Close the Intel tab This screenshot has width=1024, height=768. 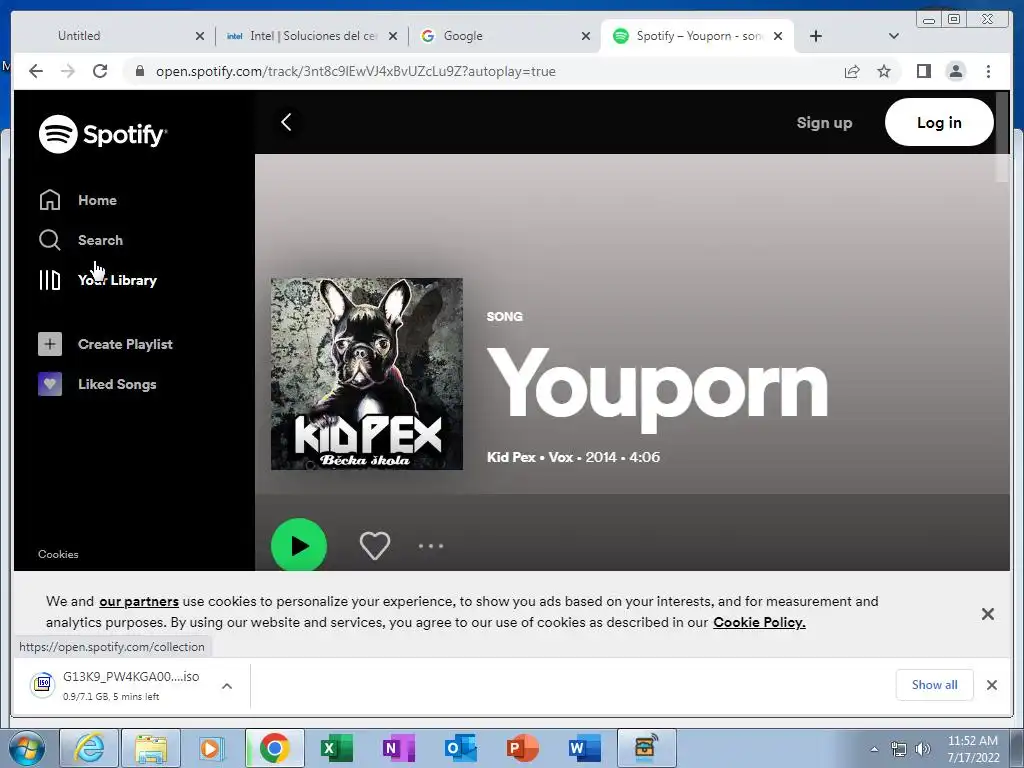392,36
